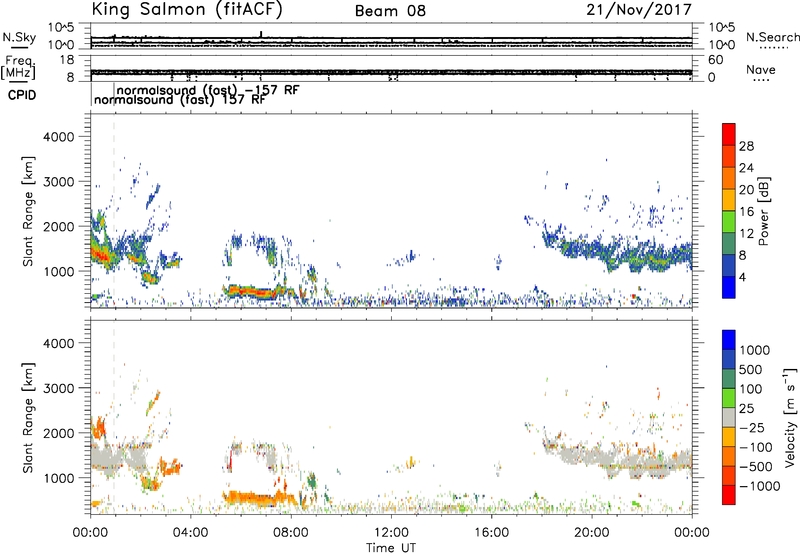Click the red top segment of Power colorbar

pos(729,135)
